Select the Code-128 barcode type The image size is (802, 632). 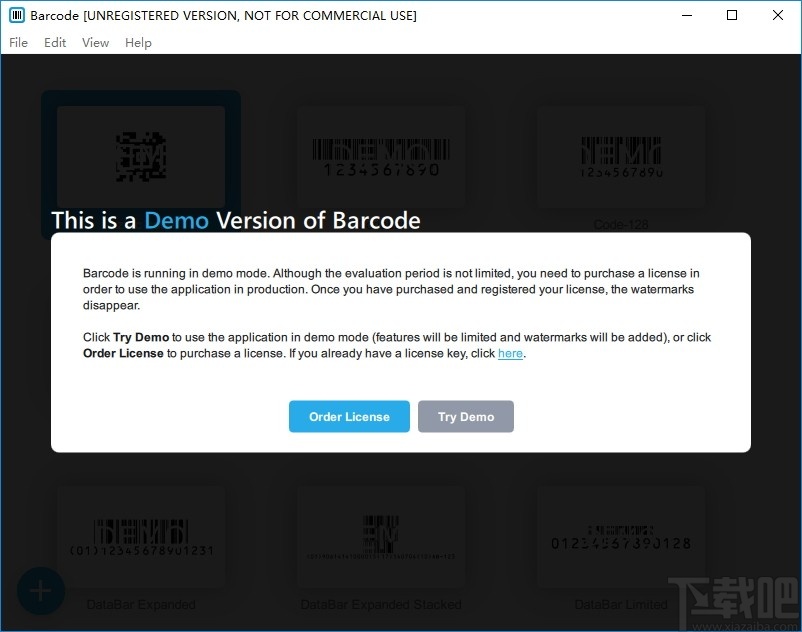pos(621,155)
